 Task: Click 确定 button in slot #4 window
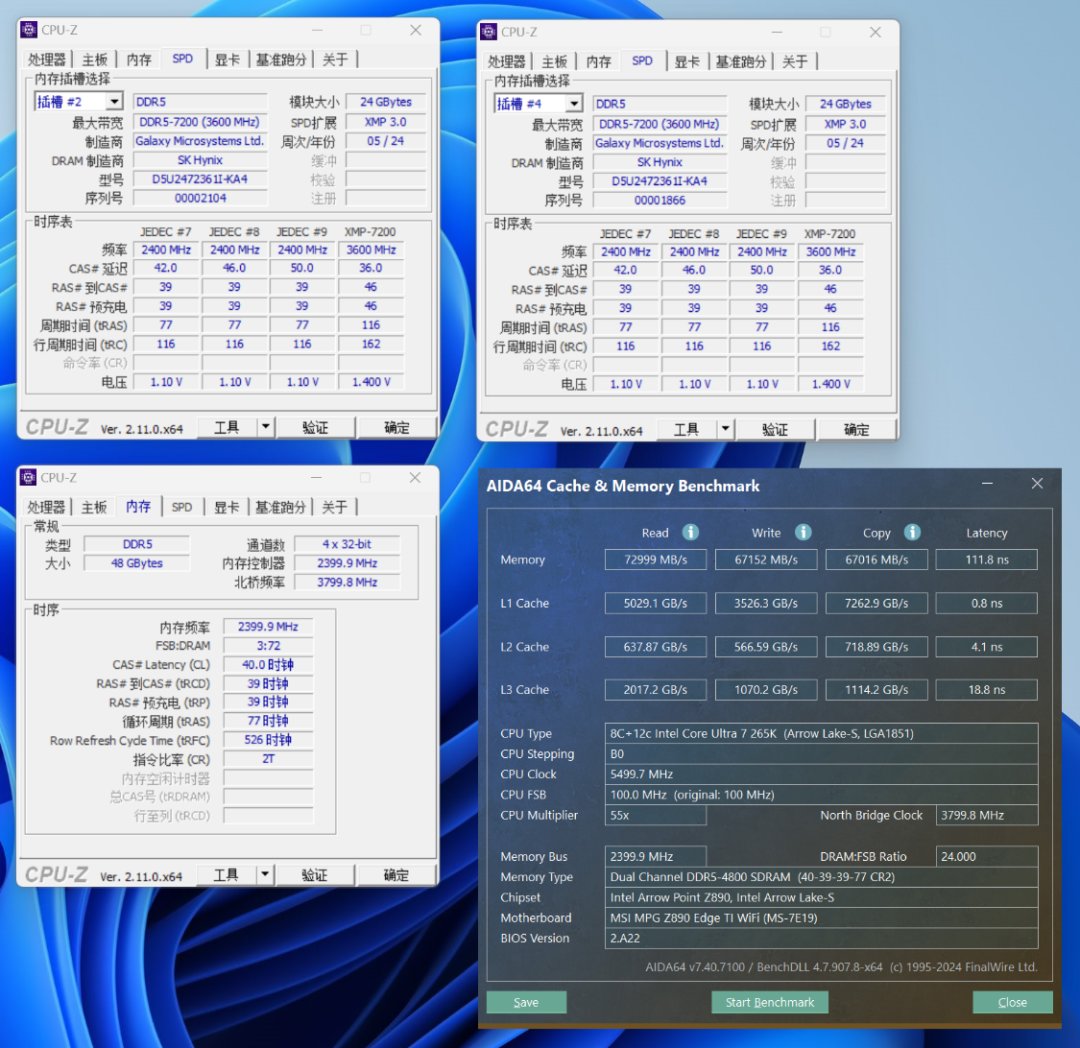click(x=856, y=429)
